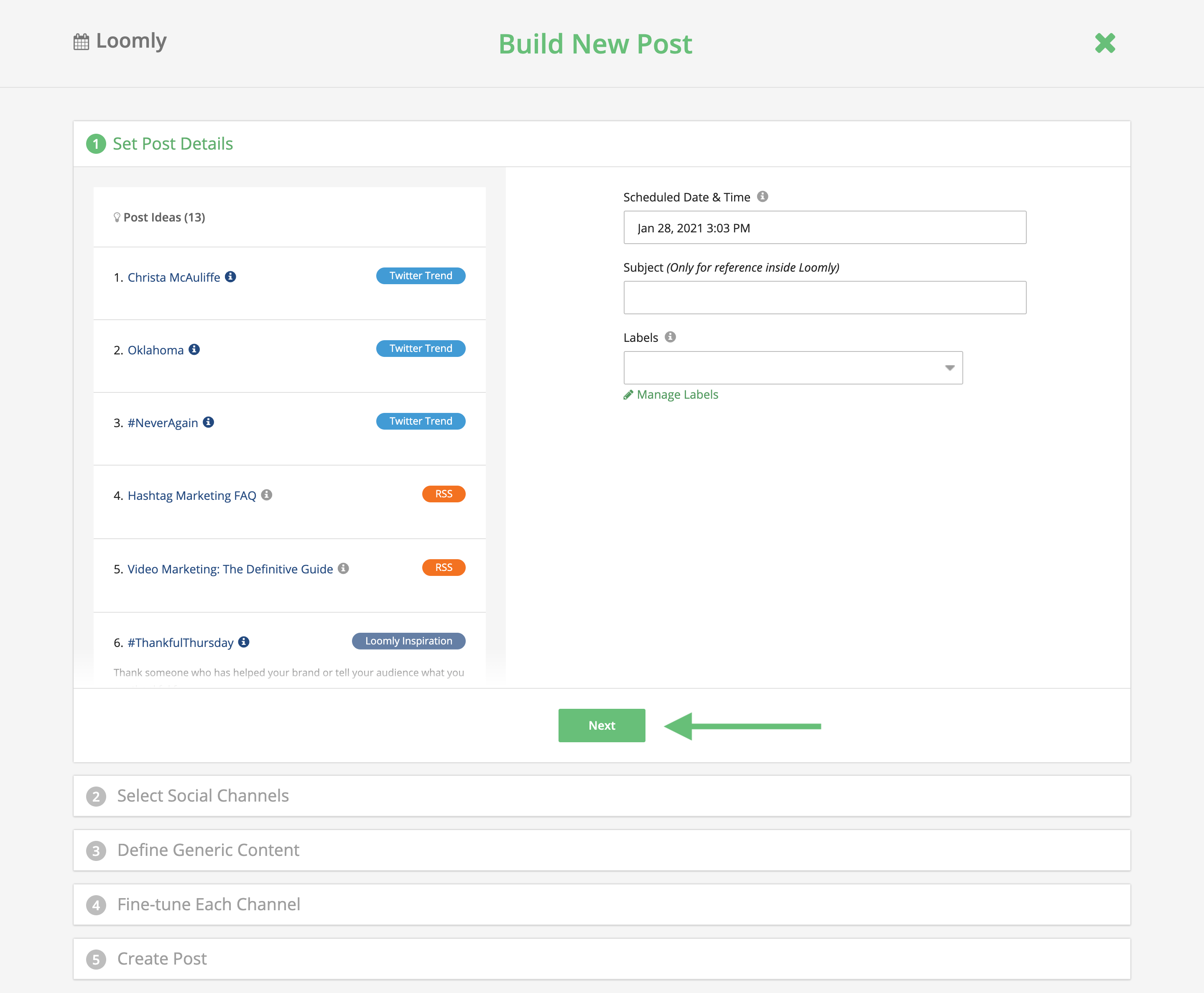The width and height of the screenshot is (1204, 993).
Task: Click the pencil icon next to Manage Labels
Action: (x=628, y=394)
